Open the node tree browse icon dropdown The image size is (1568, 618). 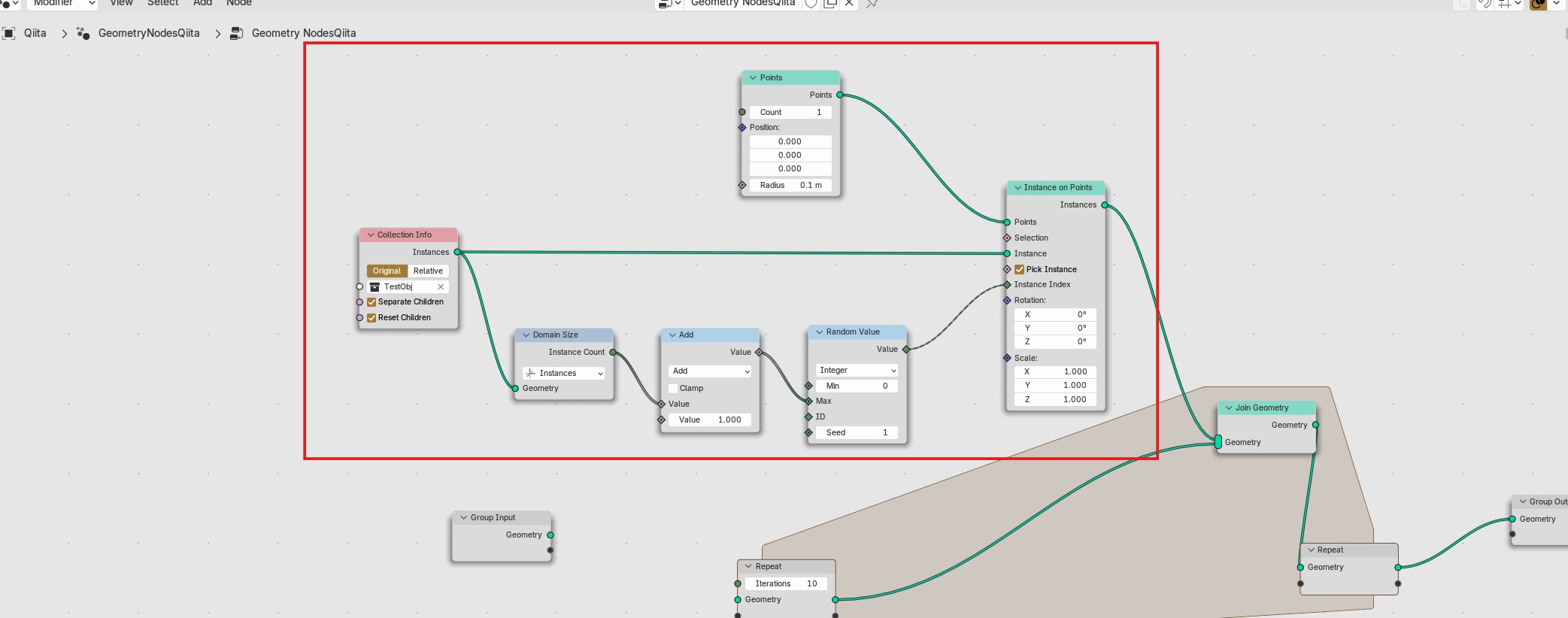pos(669,3)
